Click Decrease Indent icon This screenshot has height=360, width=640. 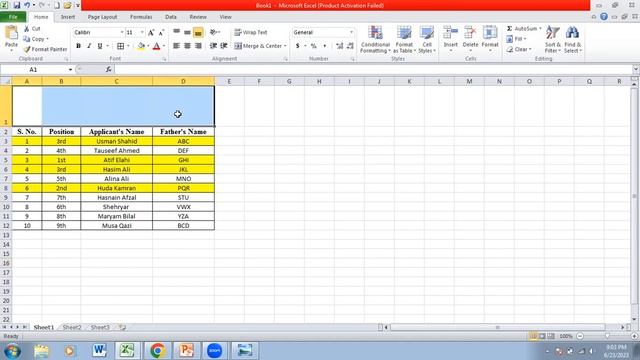(x=213, y=46)
